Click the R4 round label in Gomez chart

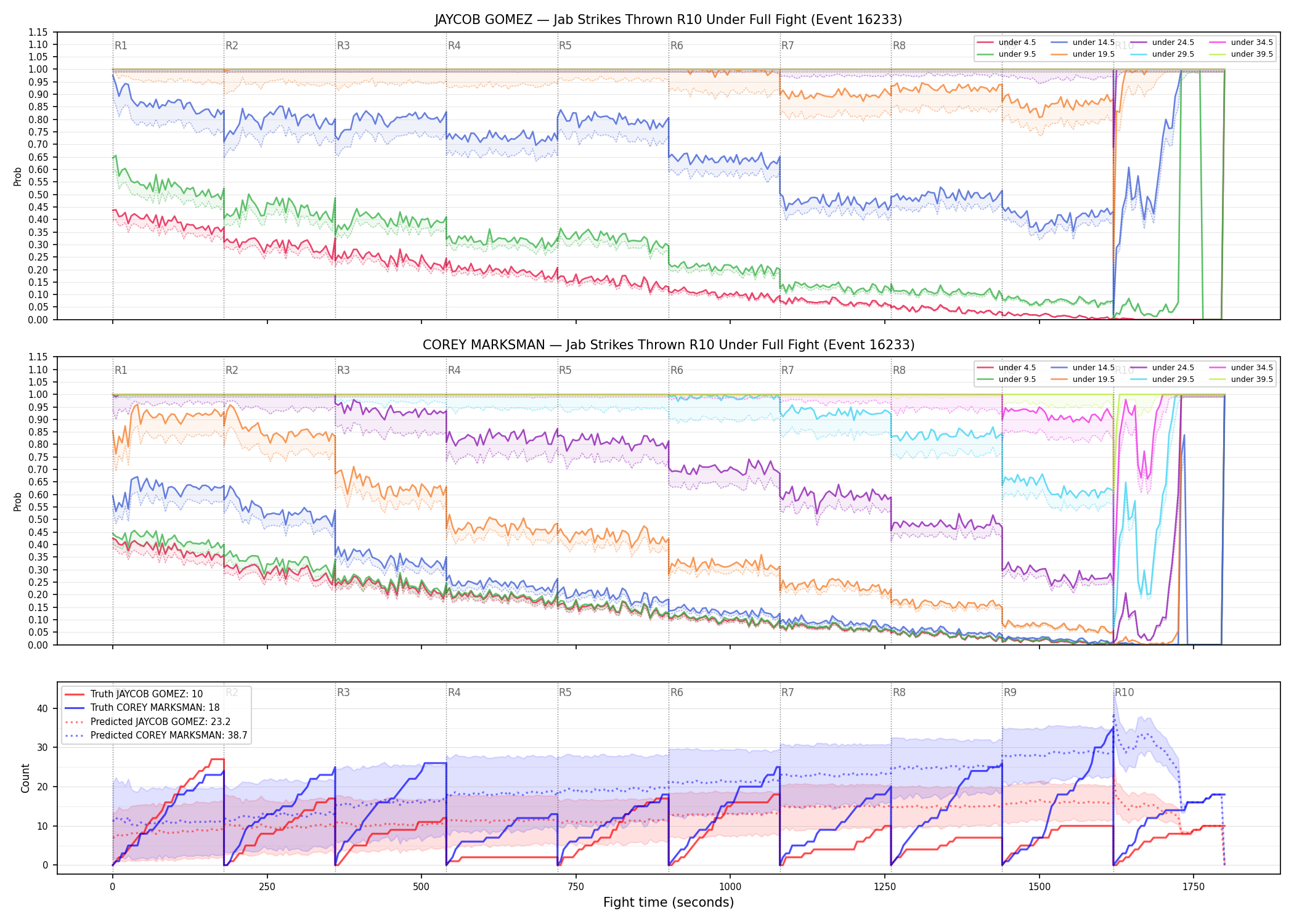point(454,46)
